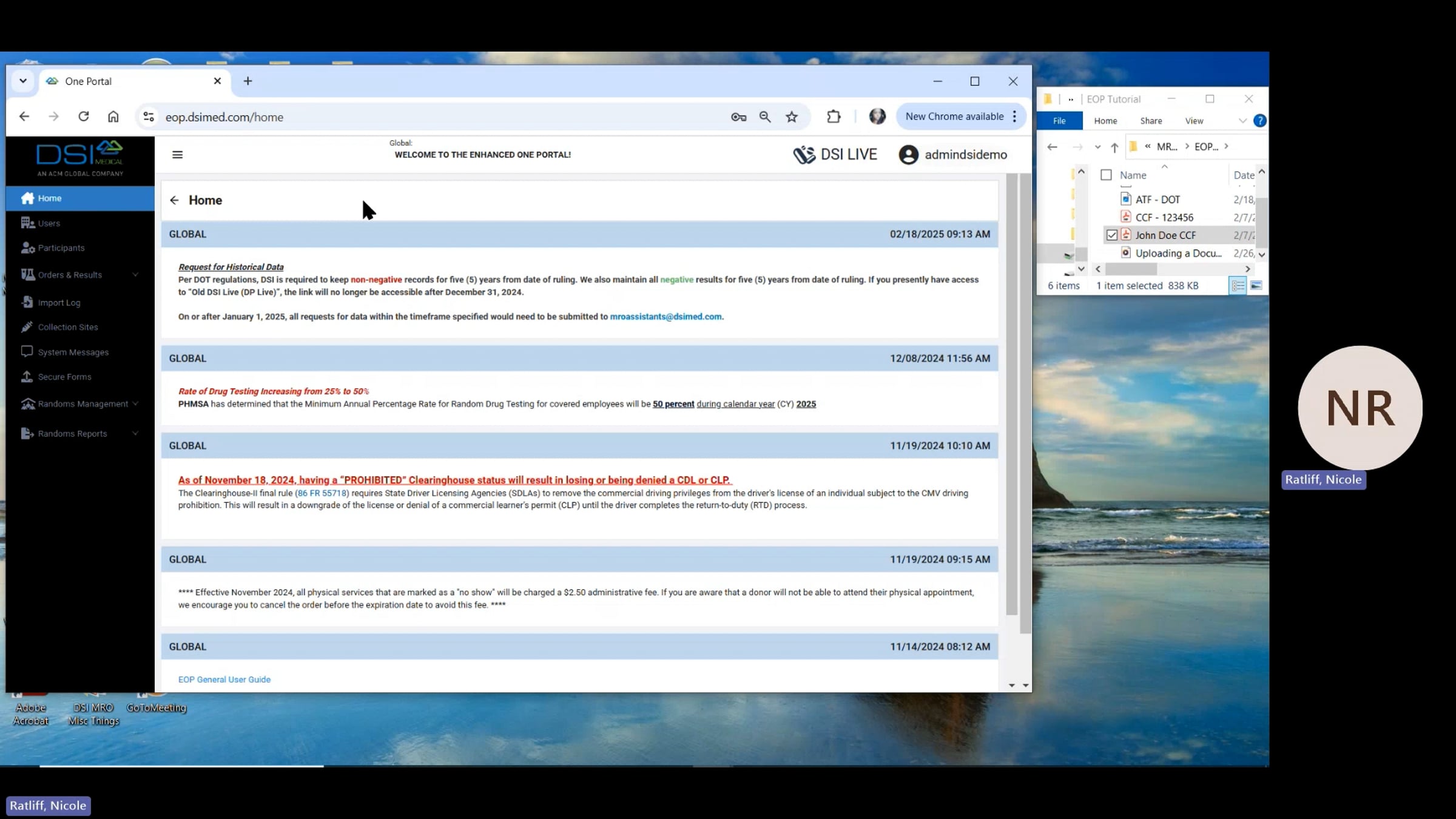Viewport: 1456px width, 819px height.
Task: Expand Randoms Reports
Action: [73, 433]
